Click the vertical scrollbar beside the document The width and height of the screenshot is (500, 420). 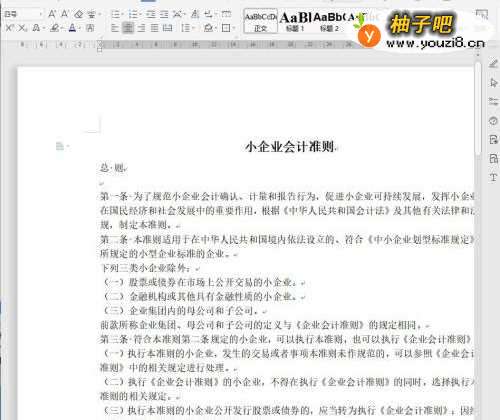pyautogui.click(x=478, y=108)
